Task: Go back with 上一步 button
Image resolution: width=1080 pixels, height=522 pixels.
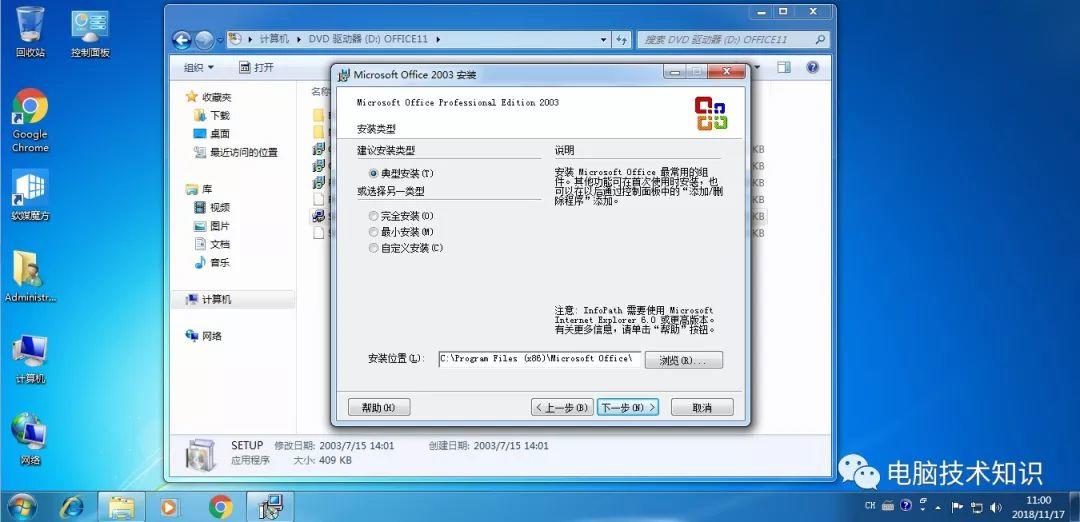Action: pos(563,408)
